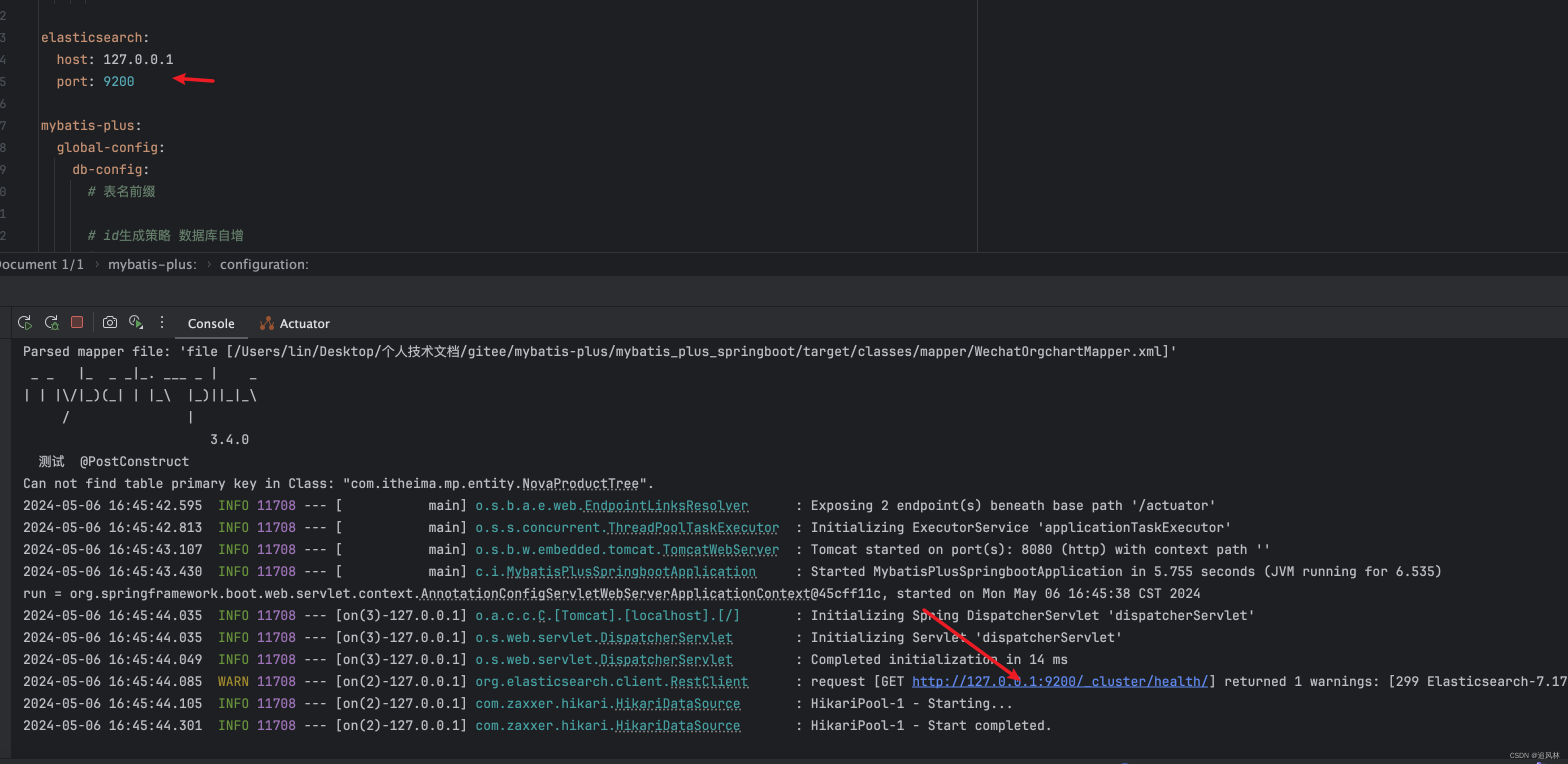Viewport: 1568px width, 764px height.
Task: Navigate to EndpointLinksResolver class link
Action: 666,505
